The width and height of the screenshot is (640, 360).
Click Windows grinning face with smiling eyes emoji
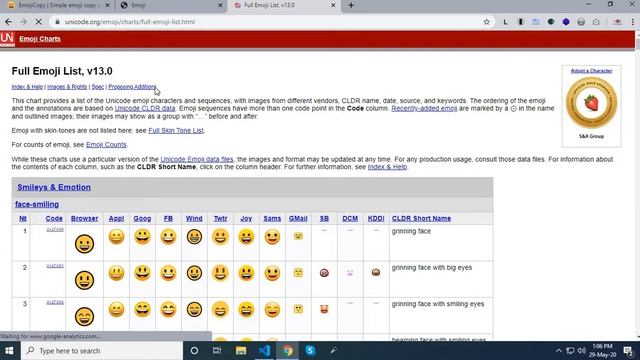(x=194, y=309)
